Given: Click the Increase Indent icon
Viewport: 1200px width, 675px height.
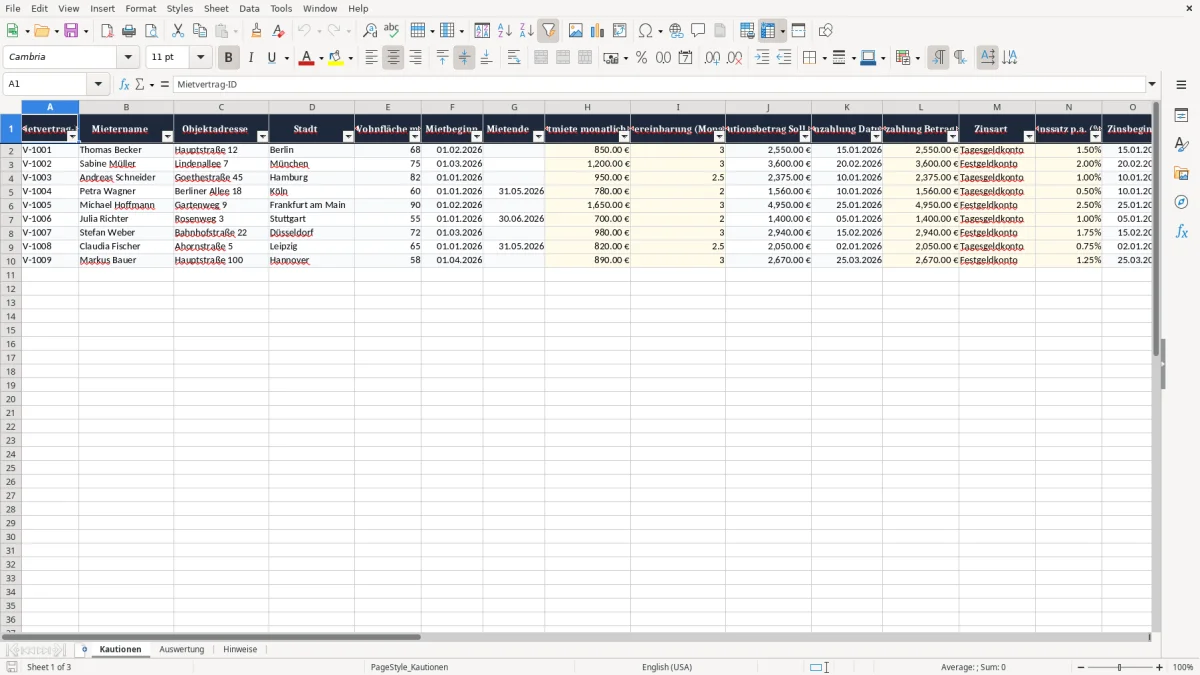Looking at the screenshot, I should [762, 58].
